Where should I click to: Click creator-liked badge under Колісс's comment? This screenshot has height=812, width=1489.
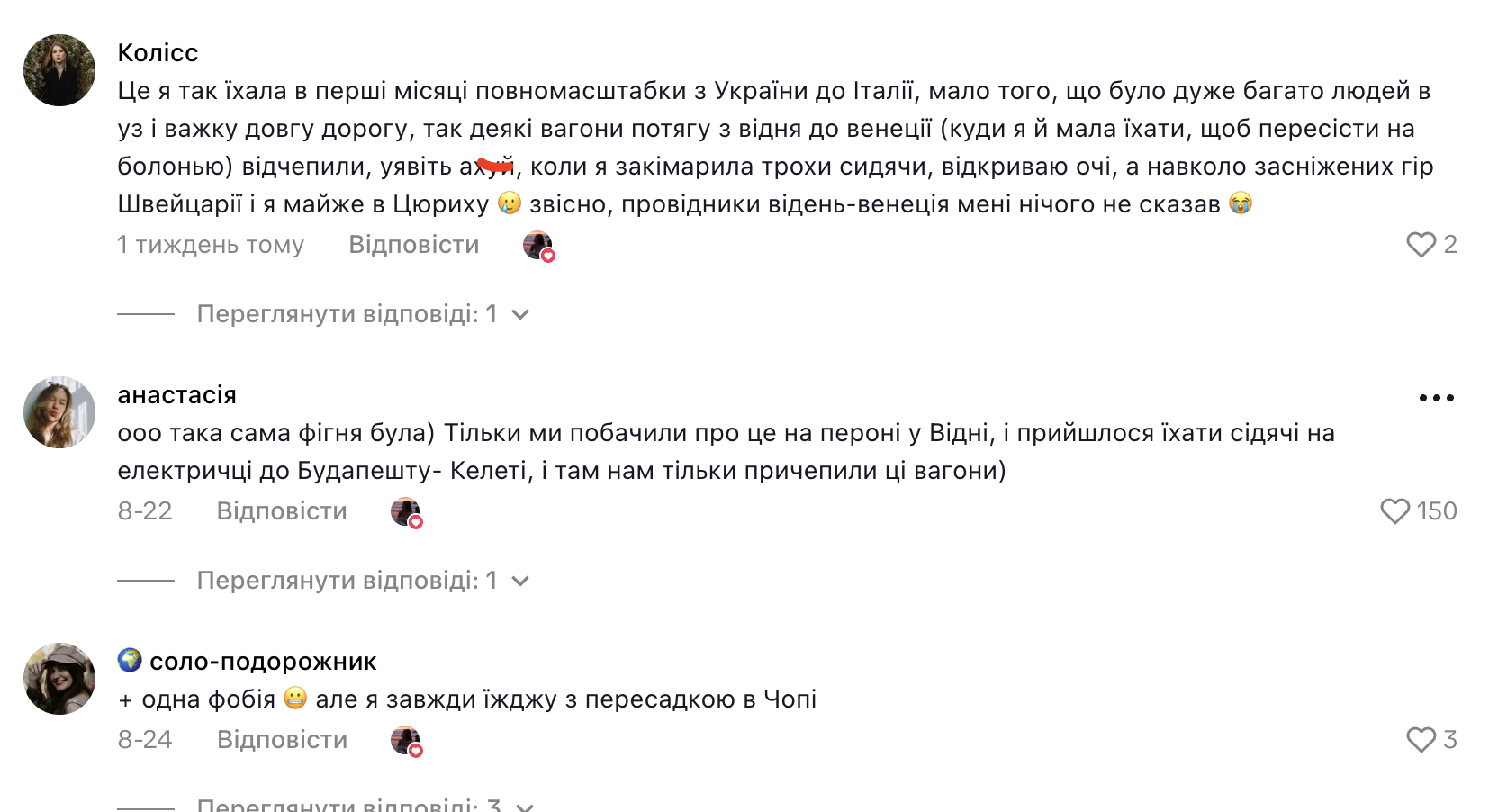[x=538, y=246]
